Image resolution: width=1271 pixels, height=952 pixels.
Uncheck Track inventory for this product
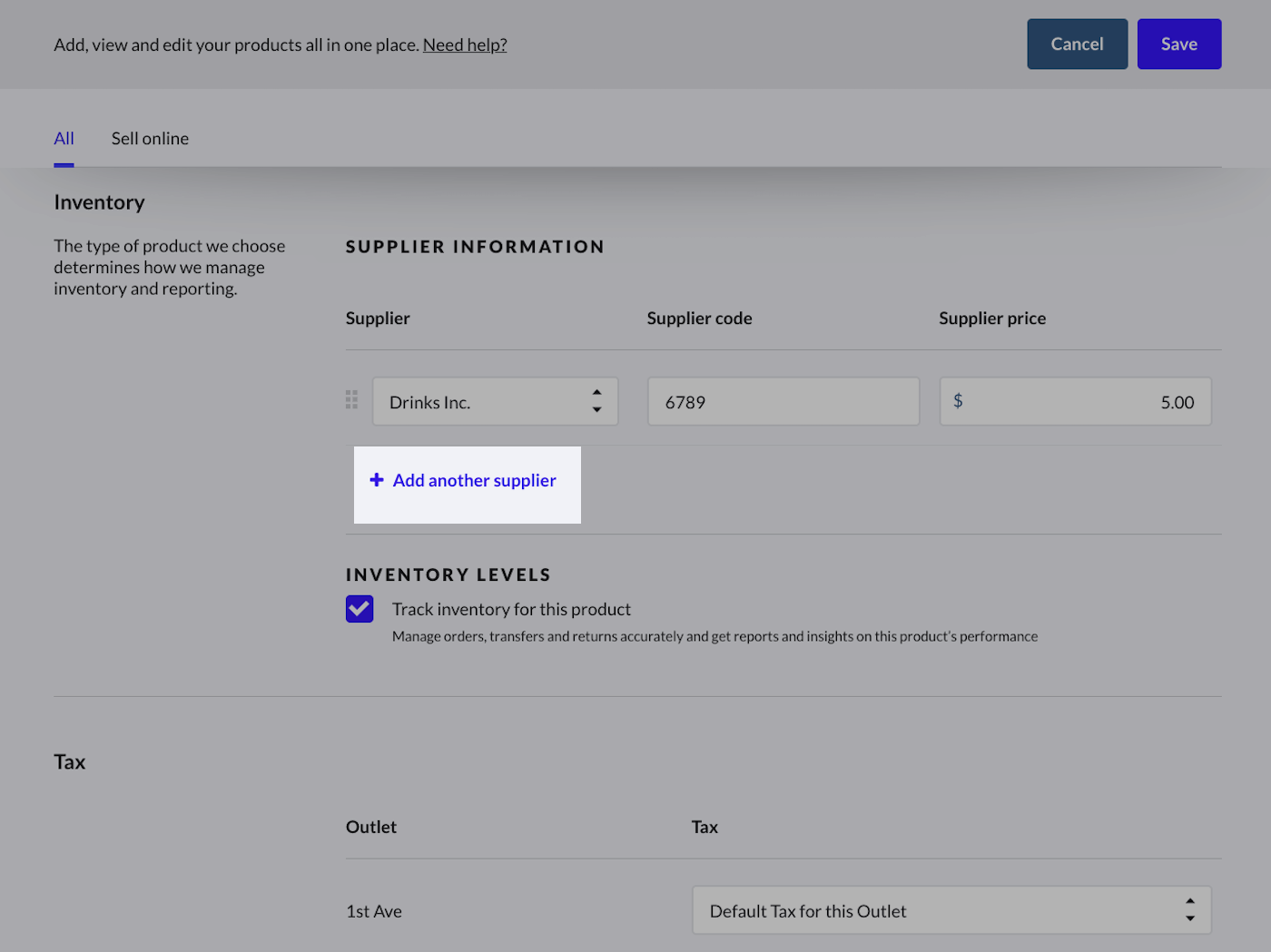[360, 609]
